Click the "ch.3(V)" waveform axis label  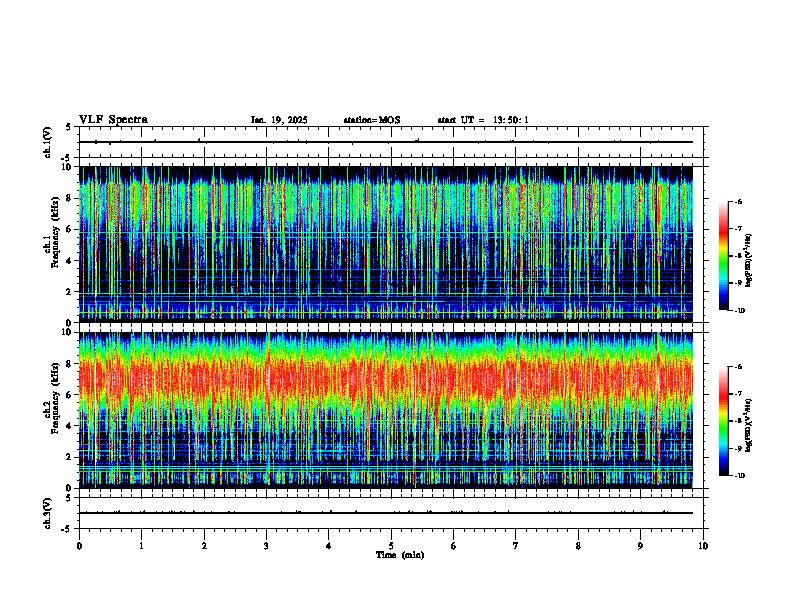click(47, 513)
